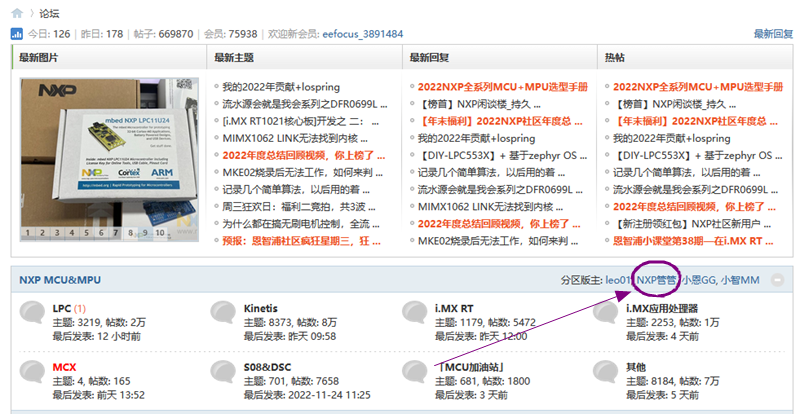This screenshot has width=800, height=414.
Task: Open '为什么都在搞无刷电机控制' topic
Action: (301, 224)
